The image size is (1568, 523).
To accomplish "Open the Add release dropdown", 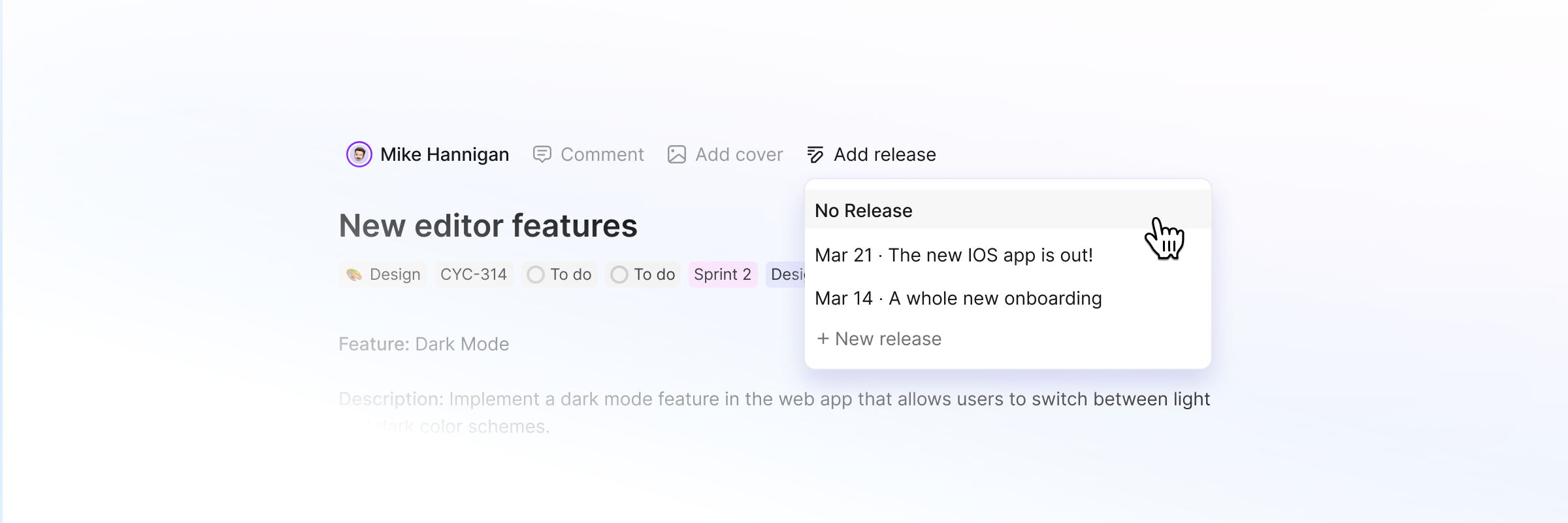I will click(872, 154).
